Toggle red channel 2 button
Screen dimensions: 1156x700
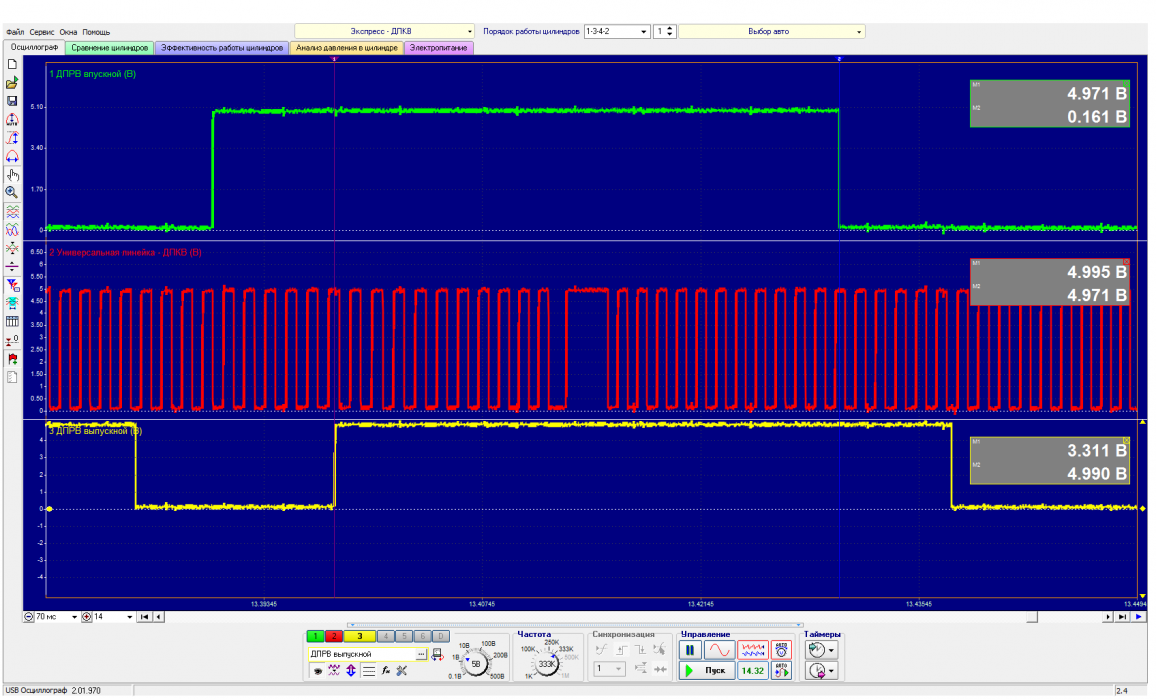pos(333,636)
